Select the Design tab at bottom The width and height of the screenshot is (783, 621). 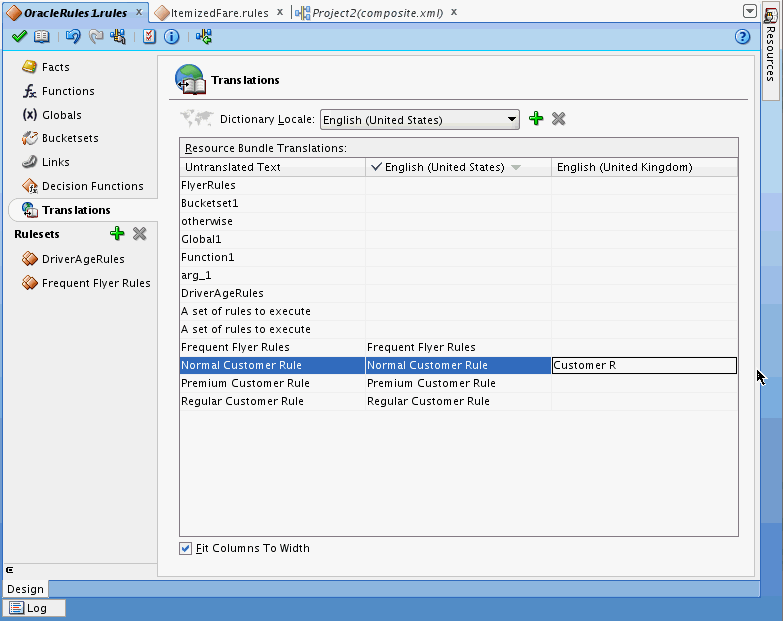tap(25, 589)
